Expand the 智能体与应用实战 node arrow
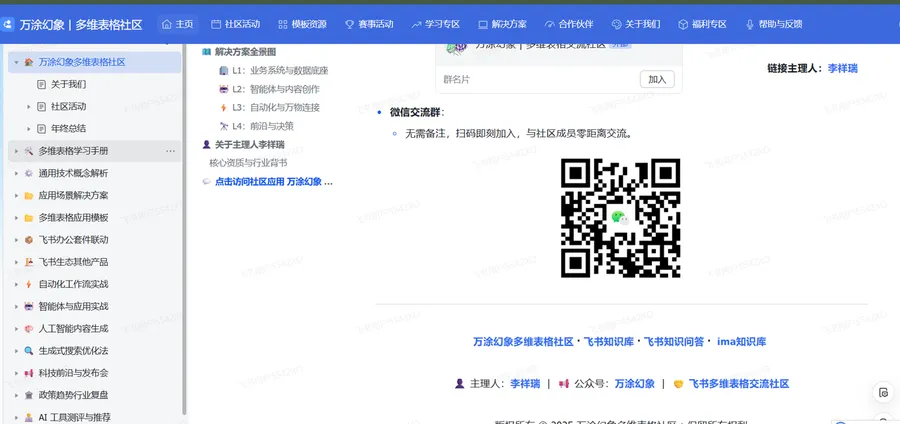This screenshot has height=424, width=900. [16, 307]
